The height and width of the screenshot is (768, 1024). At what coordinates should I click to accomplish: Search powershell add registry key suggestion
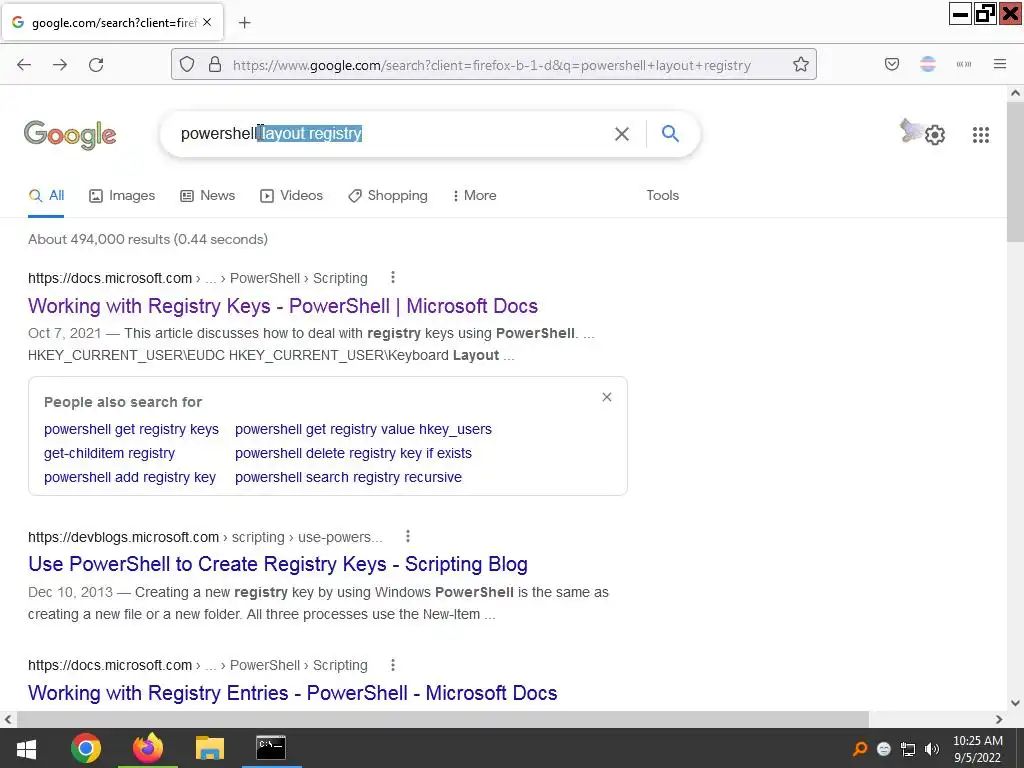click(129, 477)
